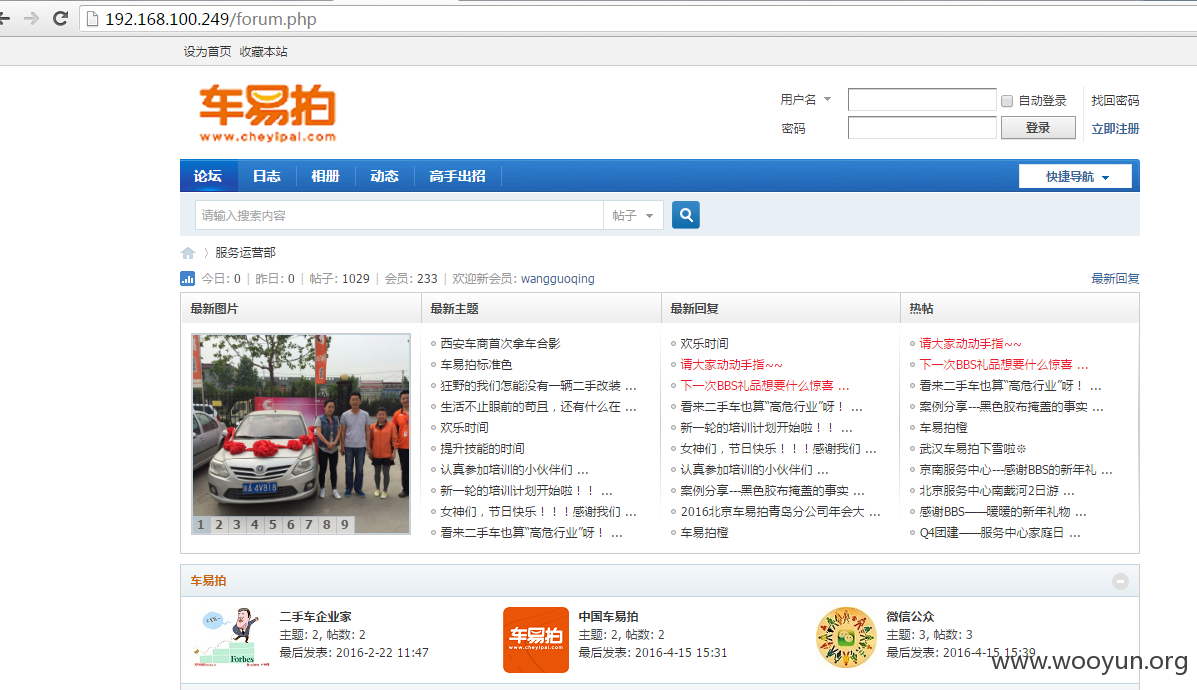1197x690 pixels.
Task: Open hot post 感谢BBS——暖暖的新年礼物
Action: click(1002, 511)
